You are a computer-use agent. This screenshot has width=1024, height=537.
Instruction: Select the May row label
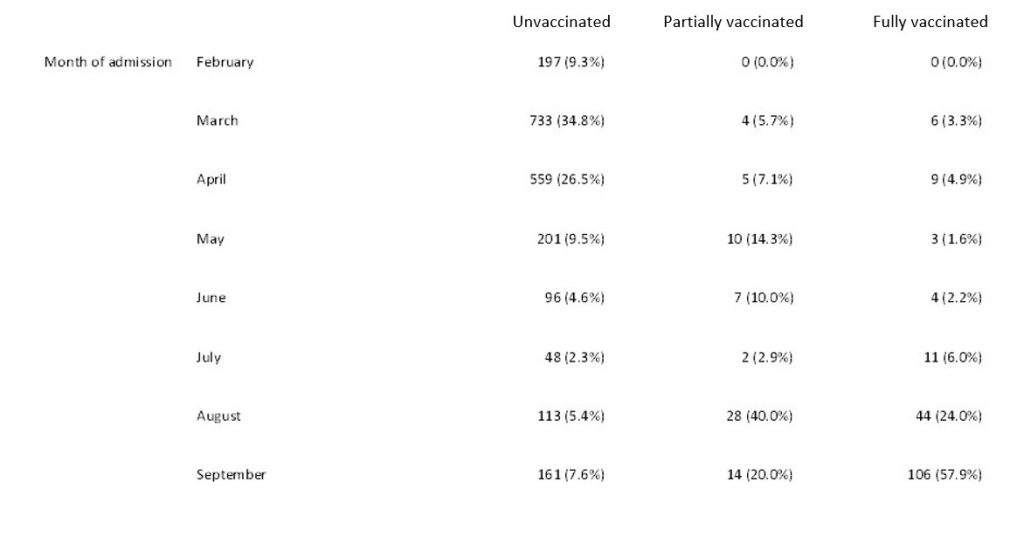(x=210, y=239)
